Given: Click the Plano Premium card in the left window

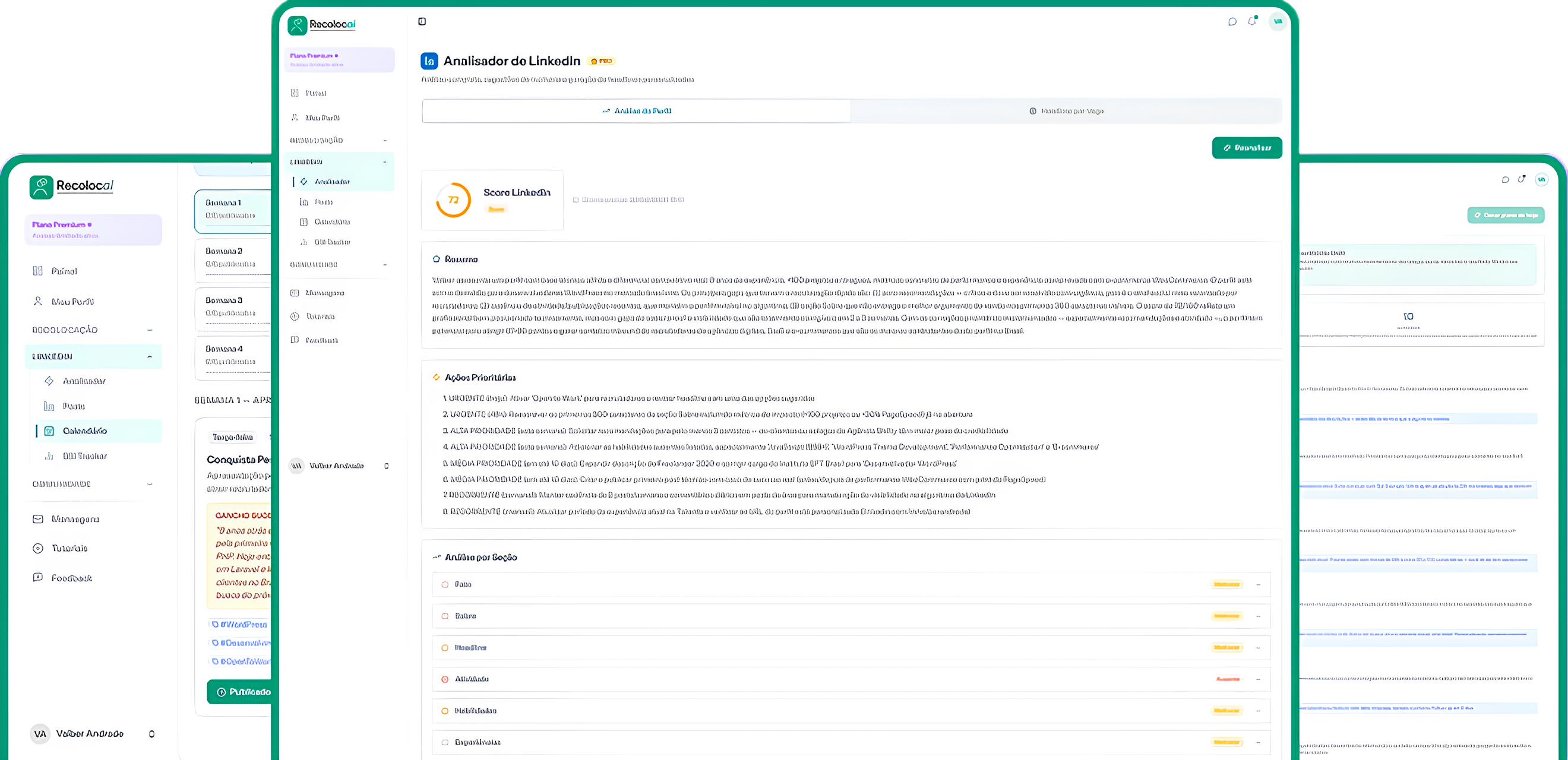Looking at the screenshot, I should [93, 229].
